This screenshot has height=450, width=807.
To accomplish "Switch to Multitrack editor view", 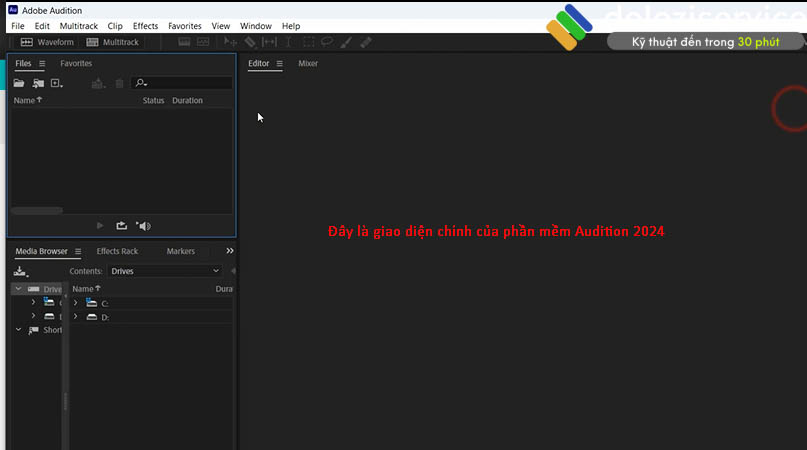I will (x=113, y=42).
